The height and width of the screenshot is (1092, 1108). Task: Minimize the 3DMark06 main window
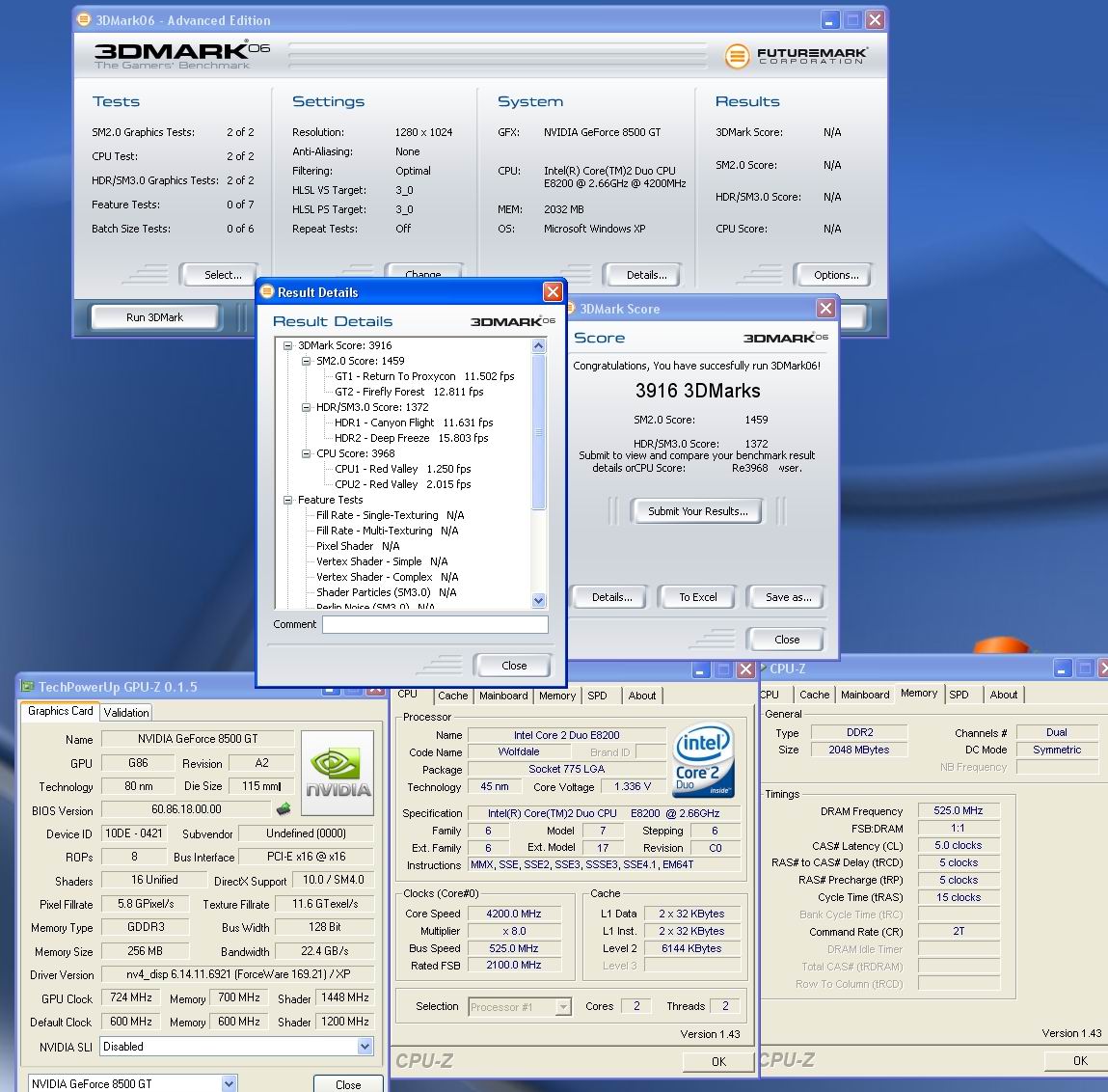pos(829,20)
